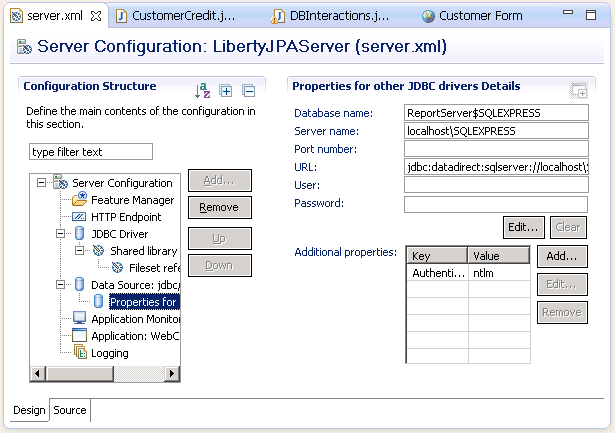
Task: Click the icon in Details panel header
Action: click(x=578, y=91)
